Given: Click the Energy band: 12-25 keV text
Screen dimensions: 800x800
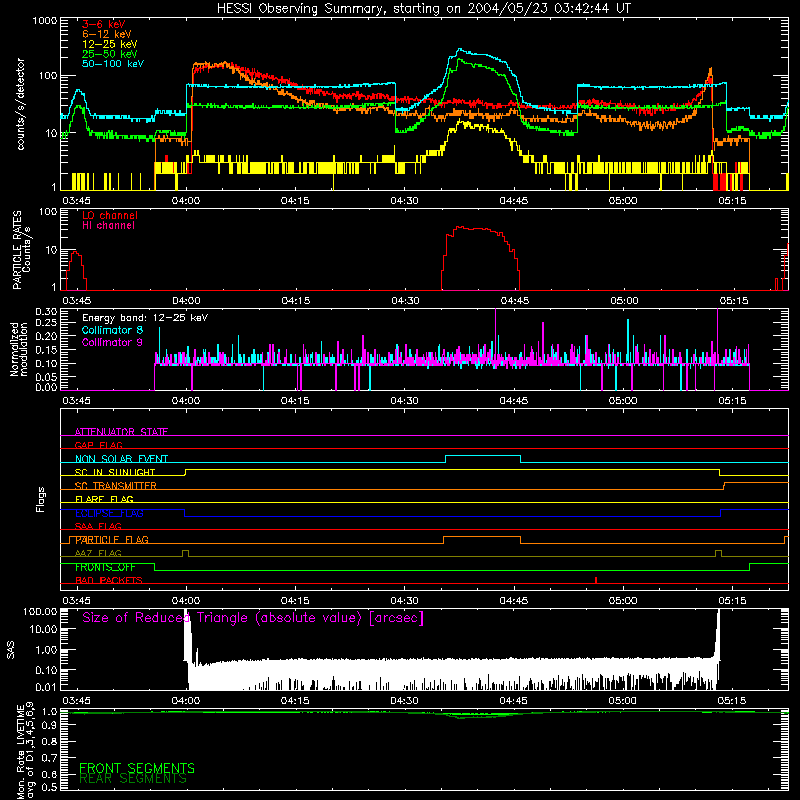Looking at the screenshot, I should click(x=145, y=318).
